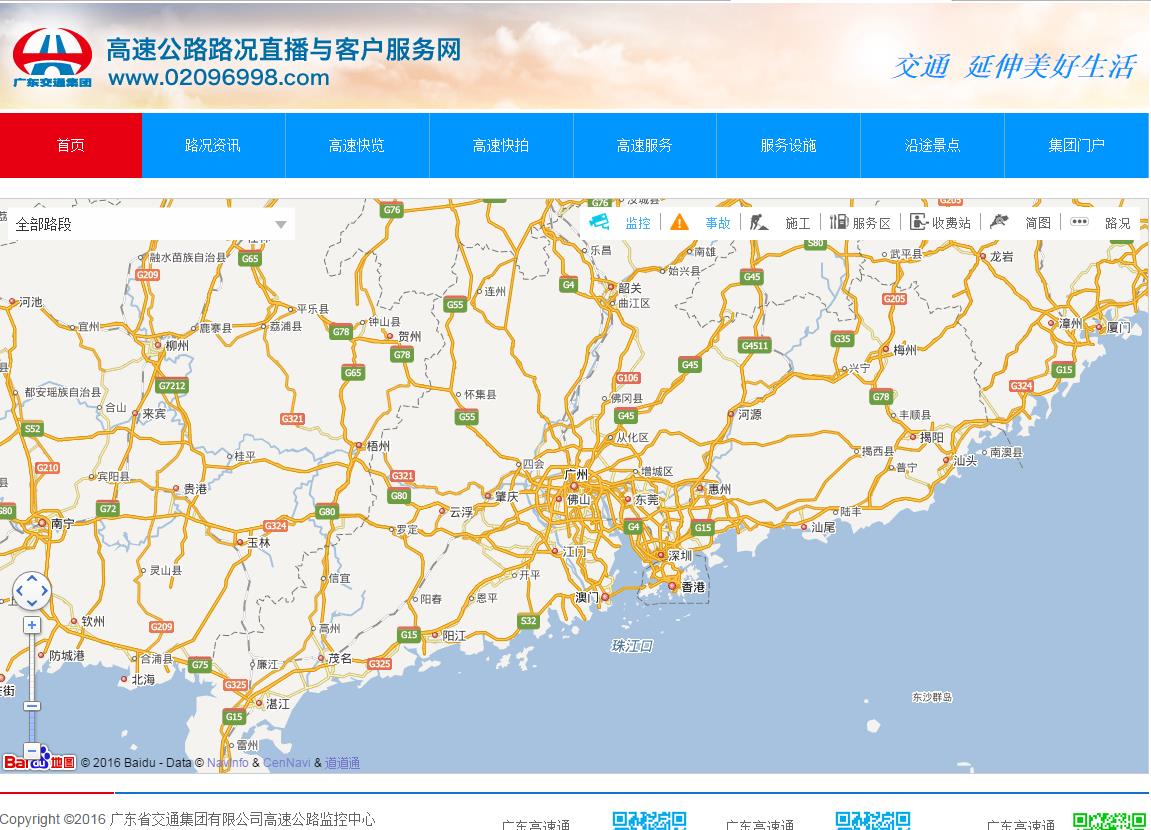Click the G106 red road shield
1151x830 pixels.
coord(628,378)
